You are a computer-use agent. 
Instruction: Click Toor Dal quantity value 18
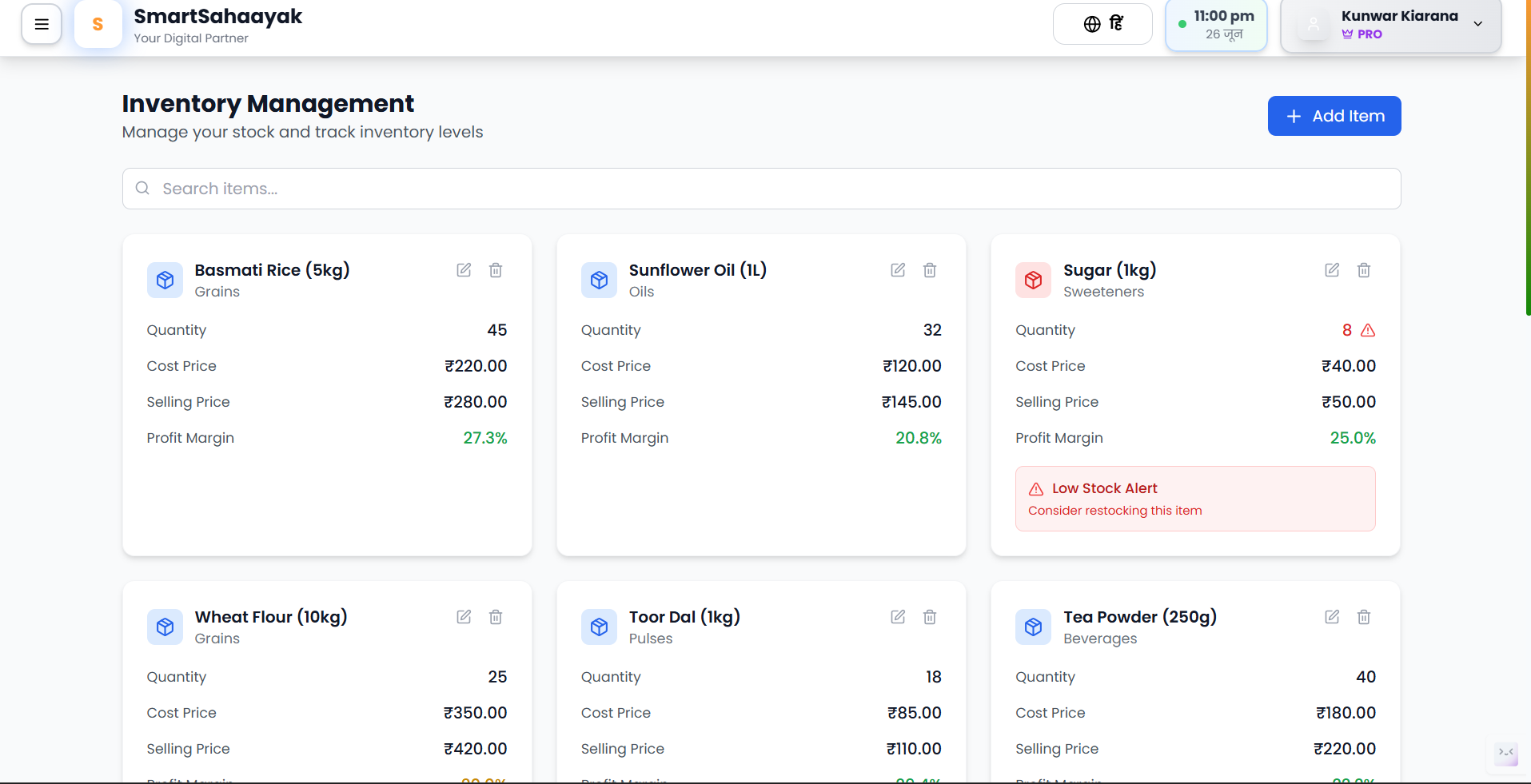(934, 677)
